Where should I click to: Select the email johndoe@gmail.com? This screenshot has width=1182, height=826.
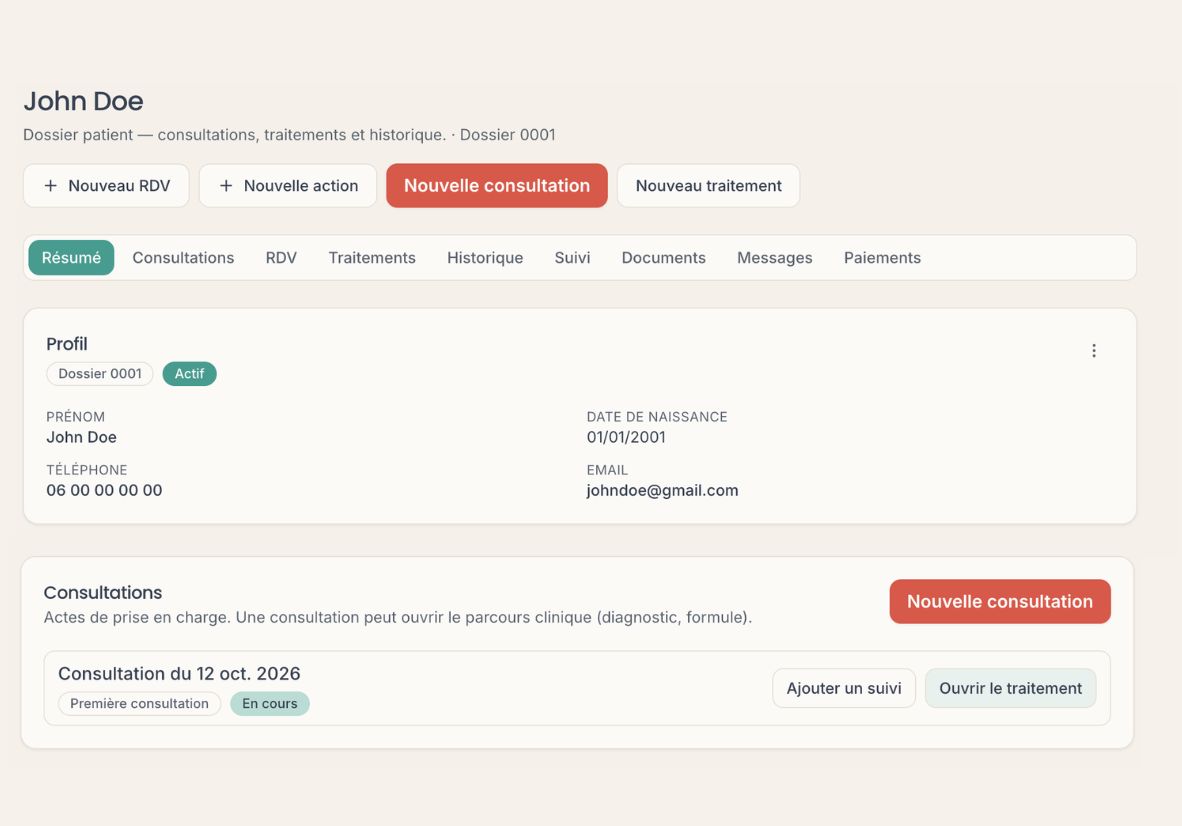[662, 491]
